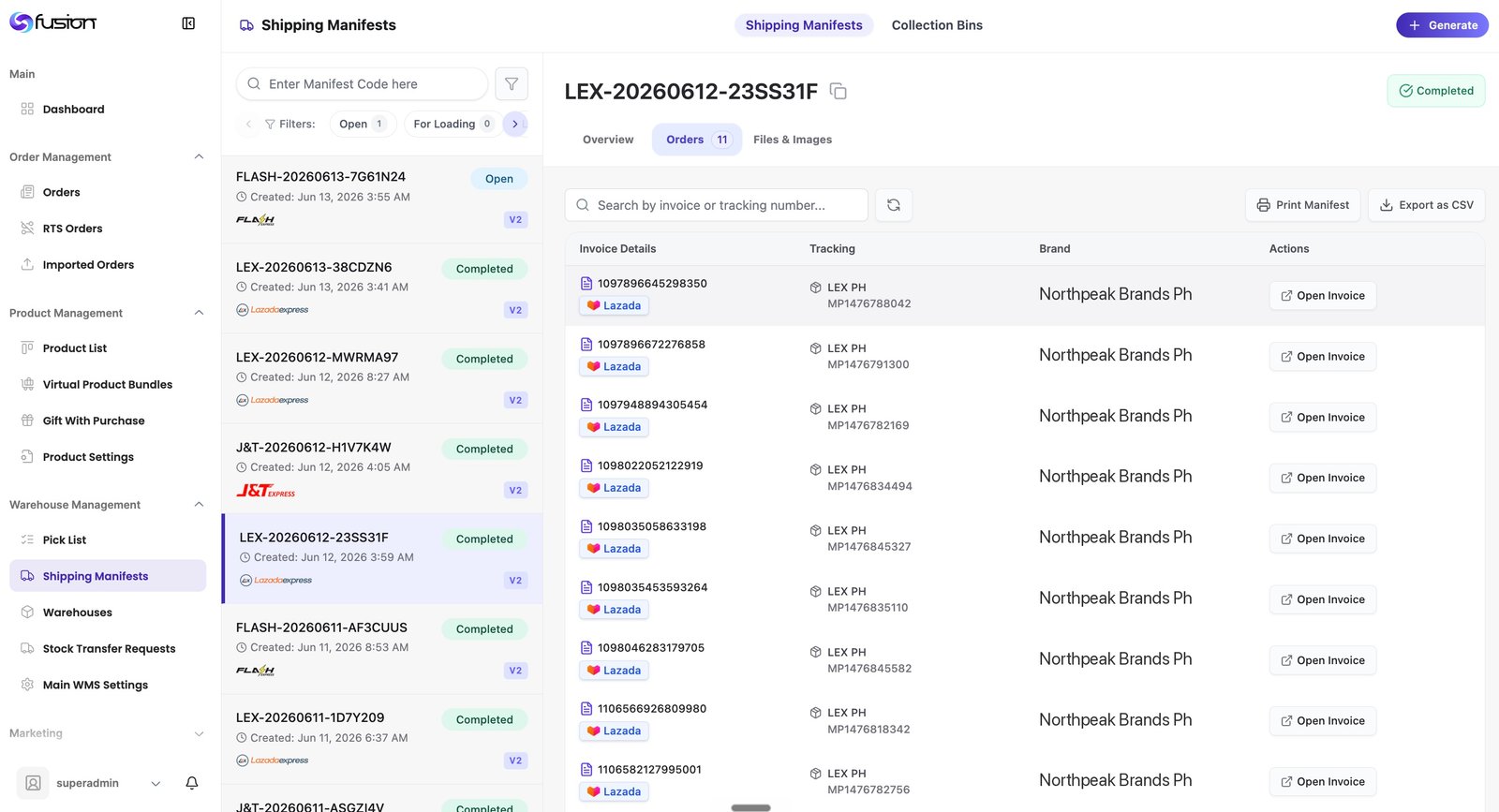Copy manifest code LEX-20260612-23SS31F
Screen dimensions: 1499x812
pos(839,92)
